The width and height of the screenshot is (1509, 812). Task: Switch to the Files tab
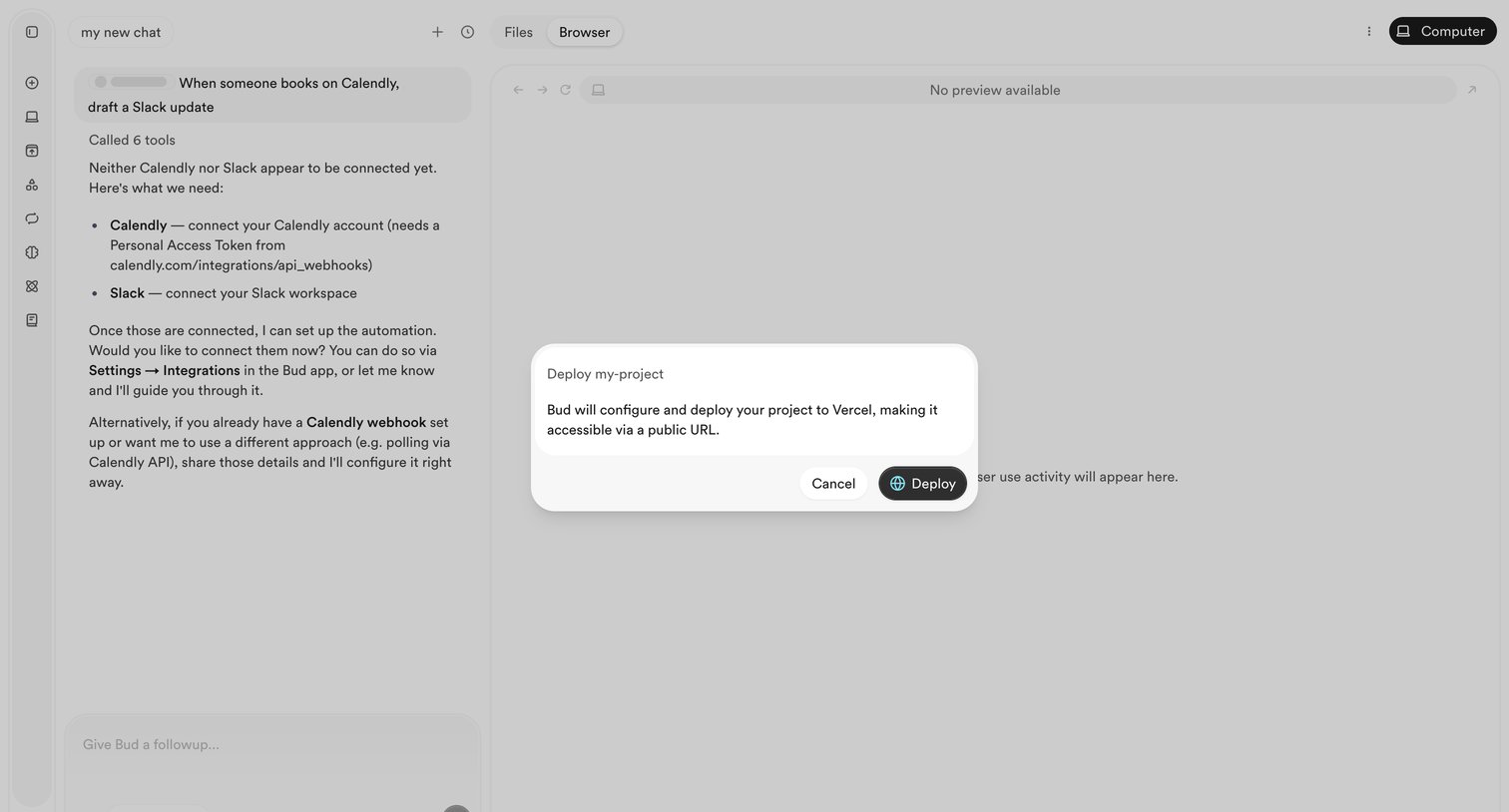(x=518, y=32)
